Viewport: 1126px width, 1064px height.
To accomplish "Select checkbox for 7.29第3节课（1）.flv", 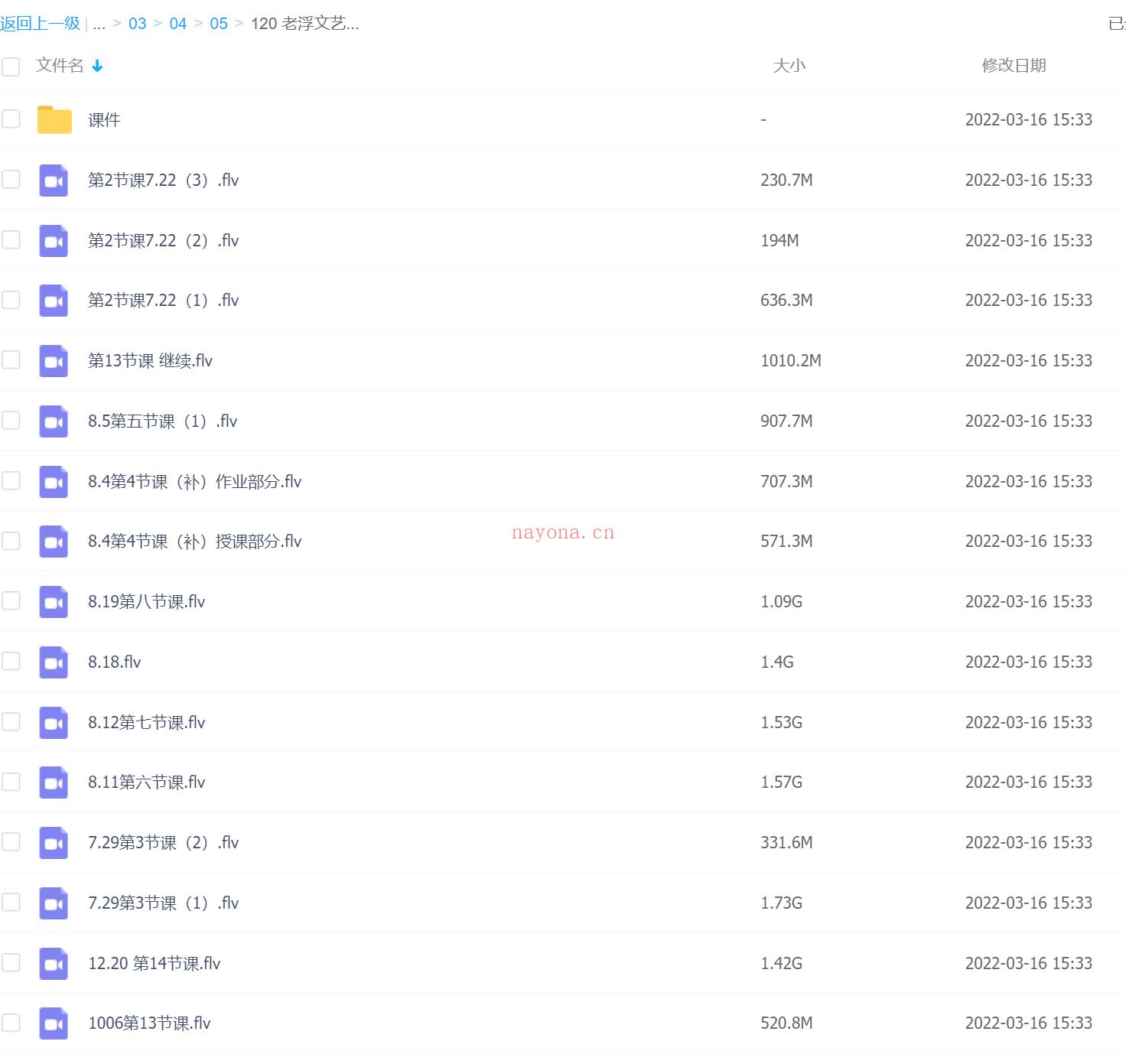I will point(11,902).
